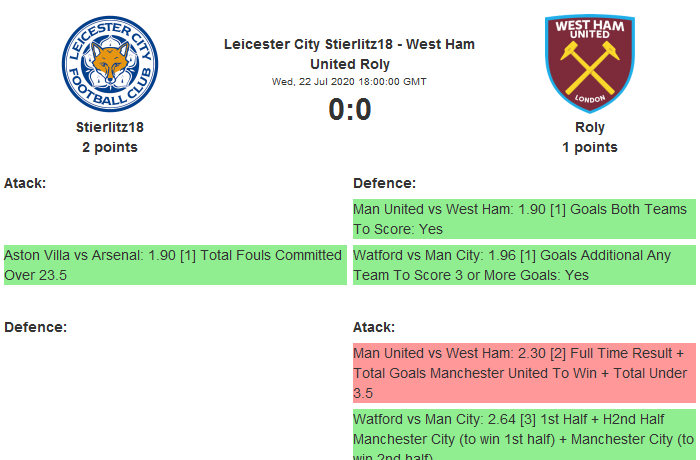
Task: Click the Leicester City club crest
Action: click(x=110, y=64)
